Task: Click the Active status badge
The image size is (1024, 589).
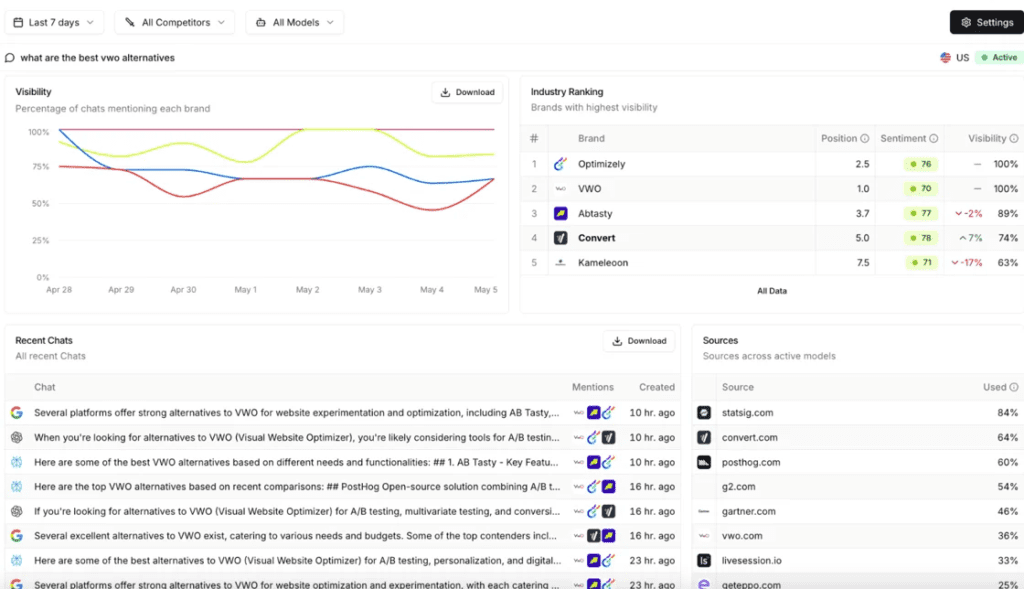Action: tap(999, 57)
